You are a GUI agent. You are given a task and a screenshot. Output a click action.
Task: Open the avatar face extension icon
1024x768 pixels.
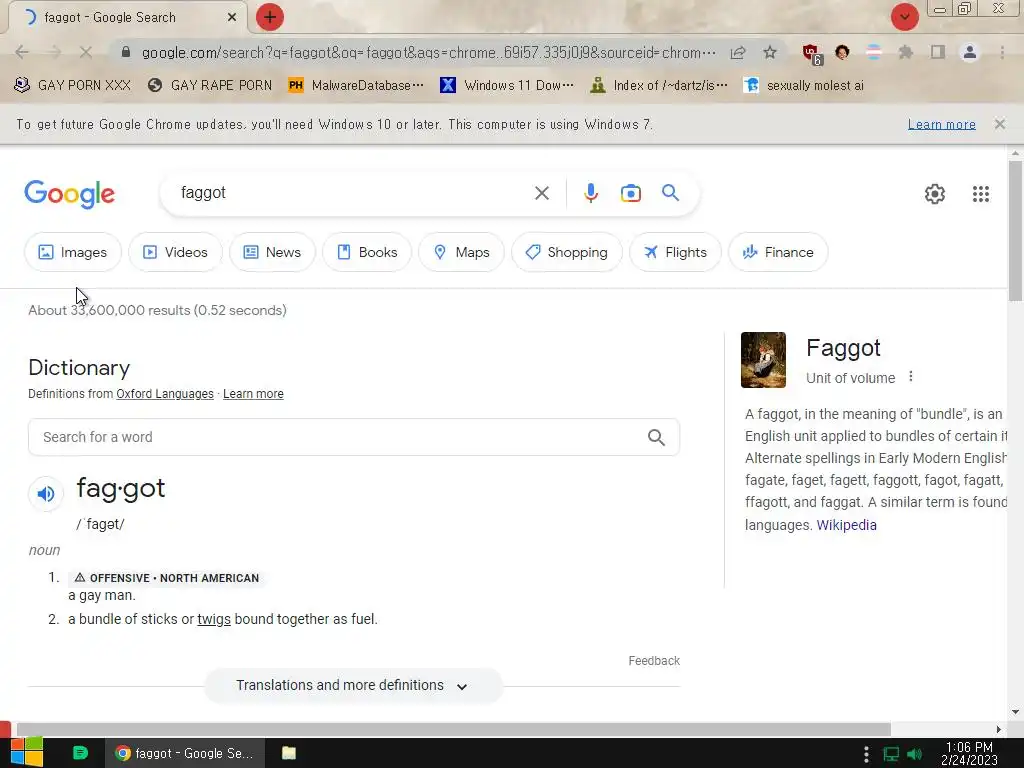point(842,52)
